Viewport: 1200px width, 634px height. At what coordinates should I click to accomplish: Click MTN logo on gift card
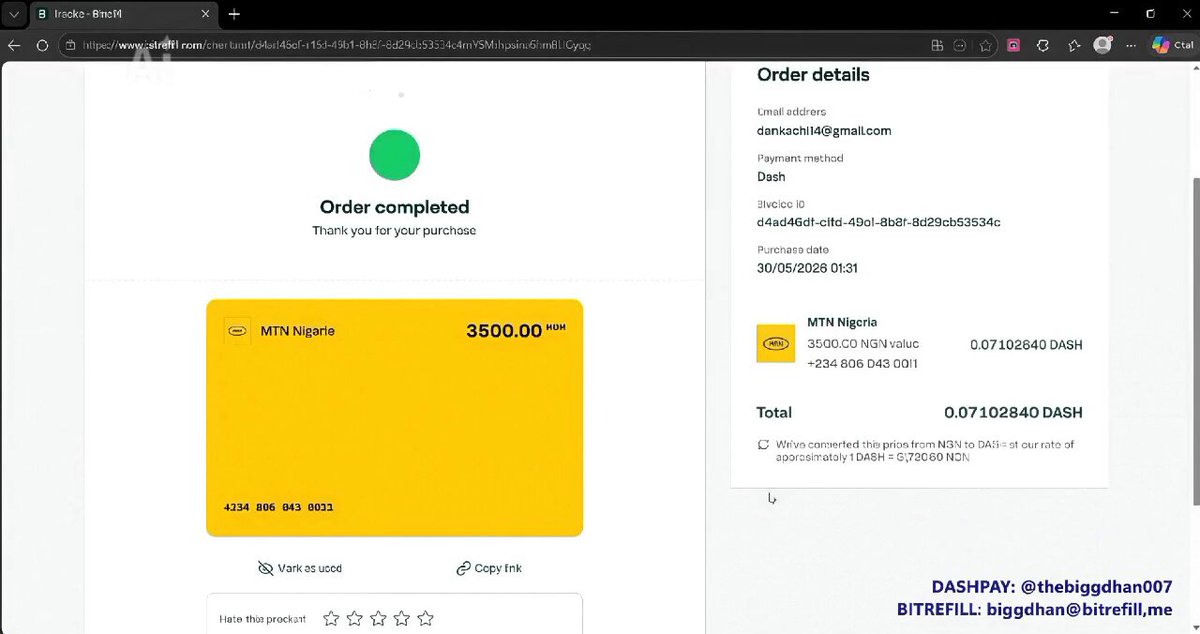[x=237, y=331]
